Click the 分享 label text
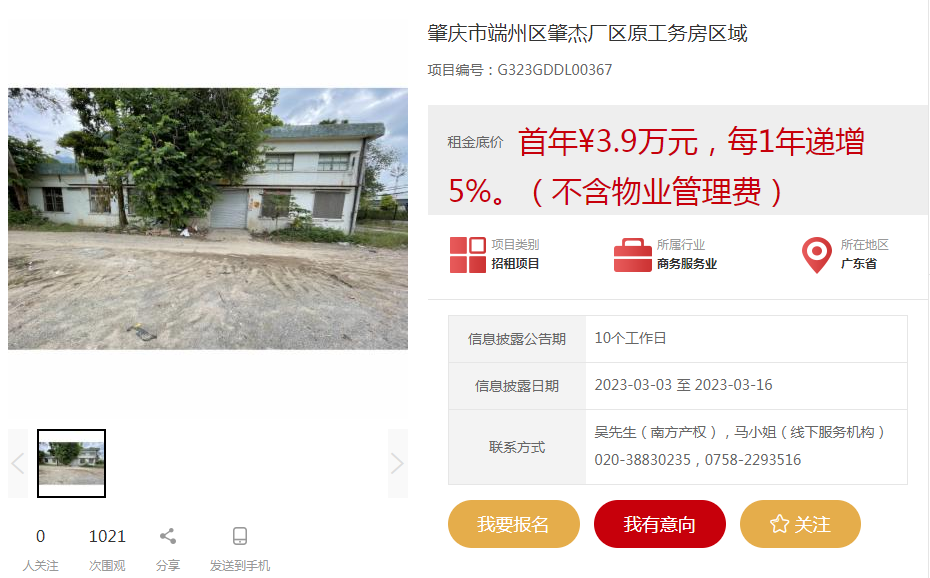 (168, 566)
